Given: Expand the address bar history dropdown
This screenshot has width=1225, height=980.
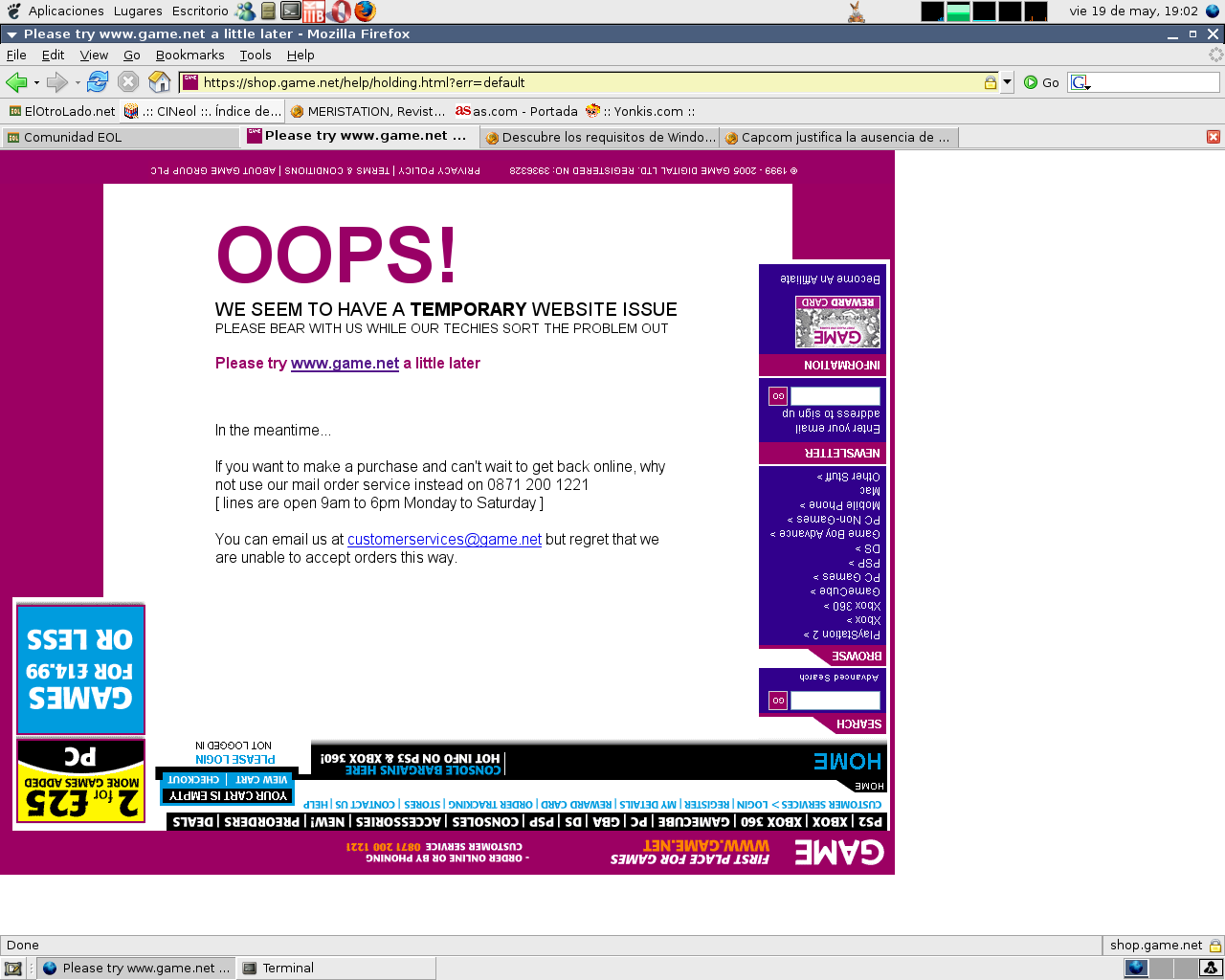Looking at the screenshot, I should point(1007,82).
